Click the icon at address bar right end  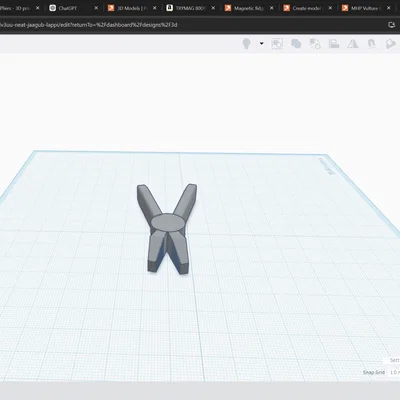[392, 25]
